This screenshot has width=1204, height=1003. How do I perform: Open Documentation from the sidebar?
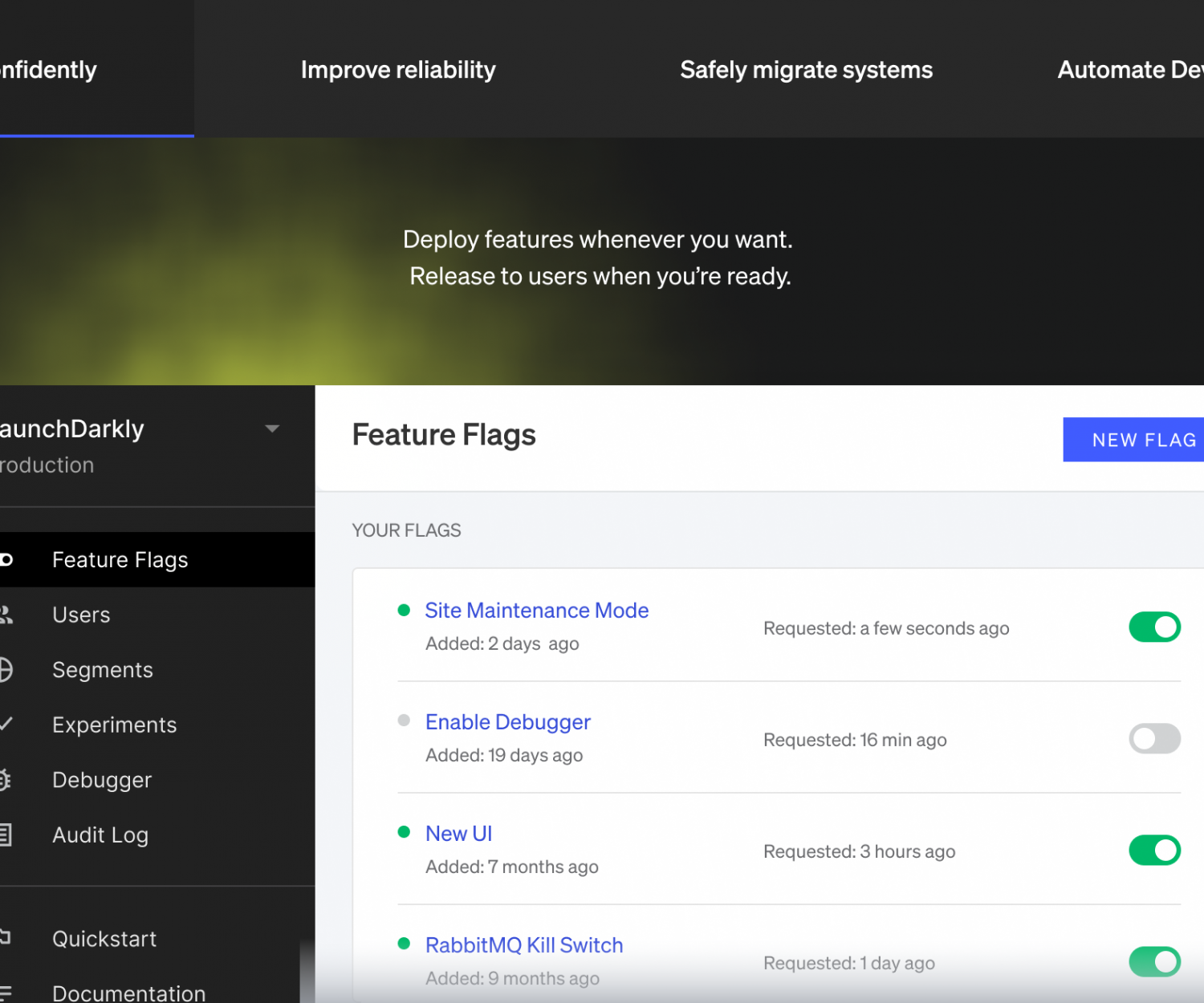pos(128,993)
